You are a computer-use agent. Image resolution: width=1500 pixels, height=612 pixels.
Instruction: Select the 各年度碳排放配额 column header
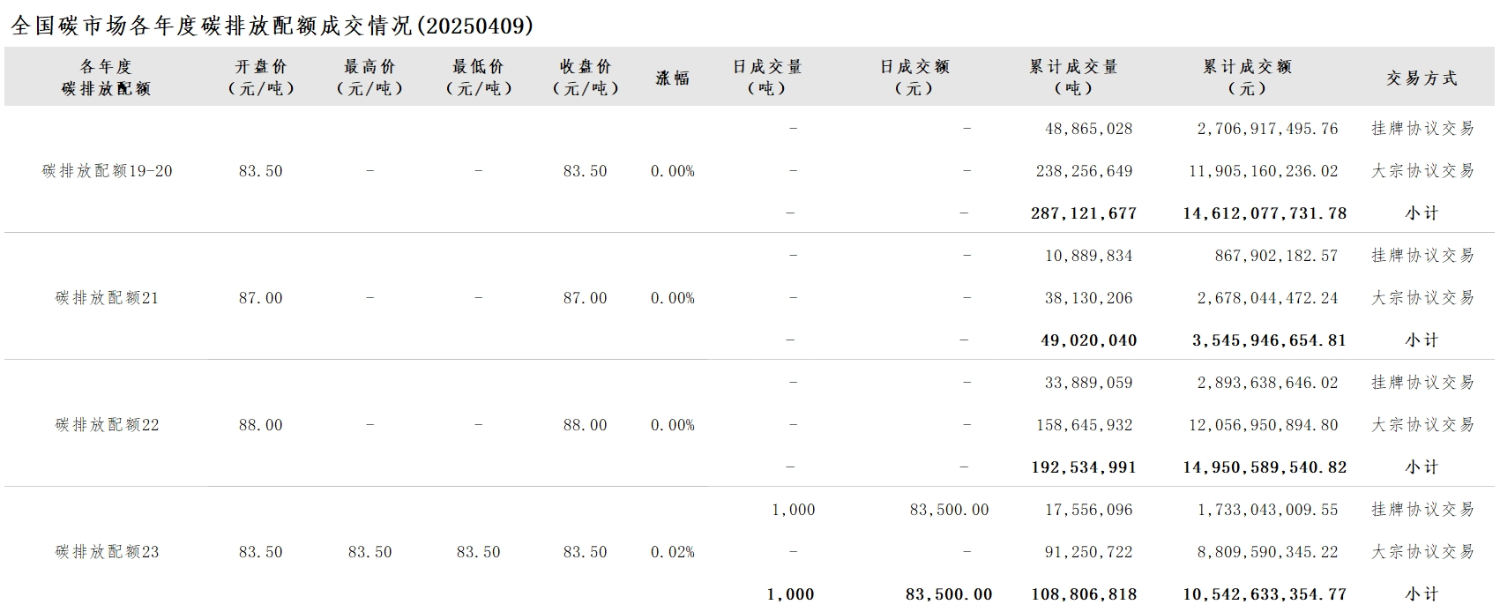[x=106, y=77]
